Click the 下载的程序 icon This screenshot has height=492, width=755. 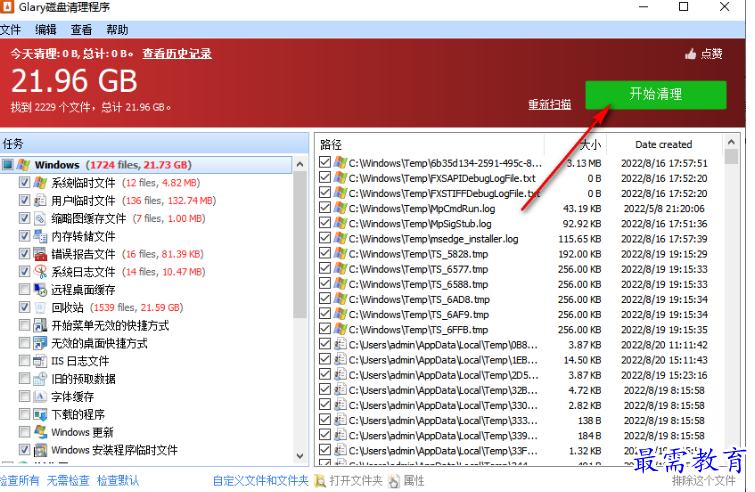coord(40,414)
